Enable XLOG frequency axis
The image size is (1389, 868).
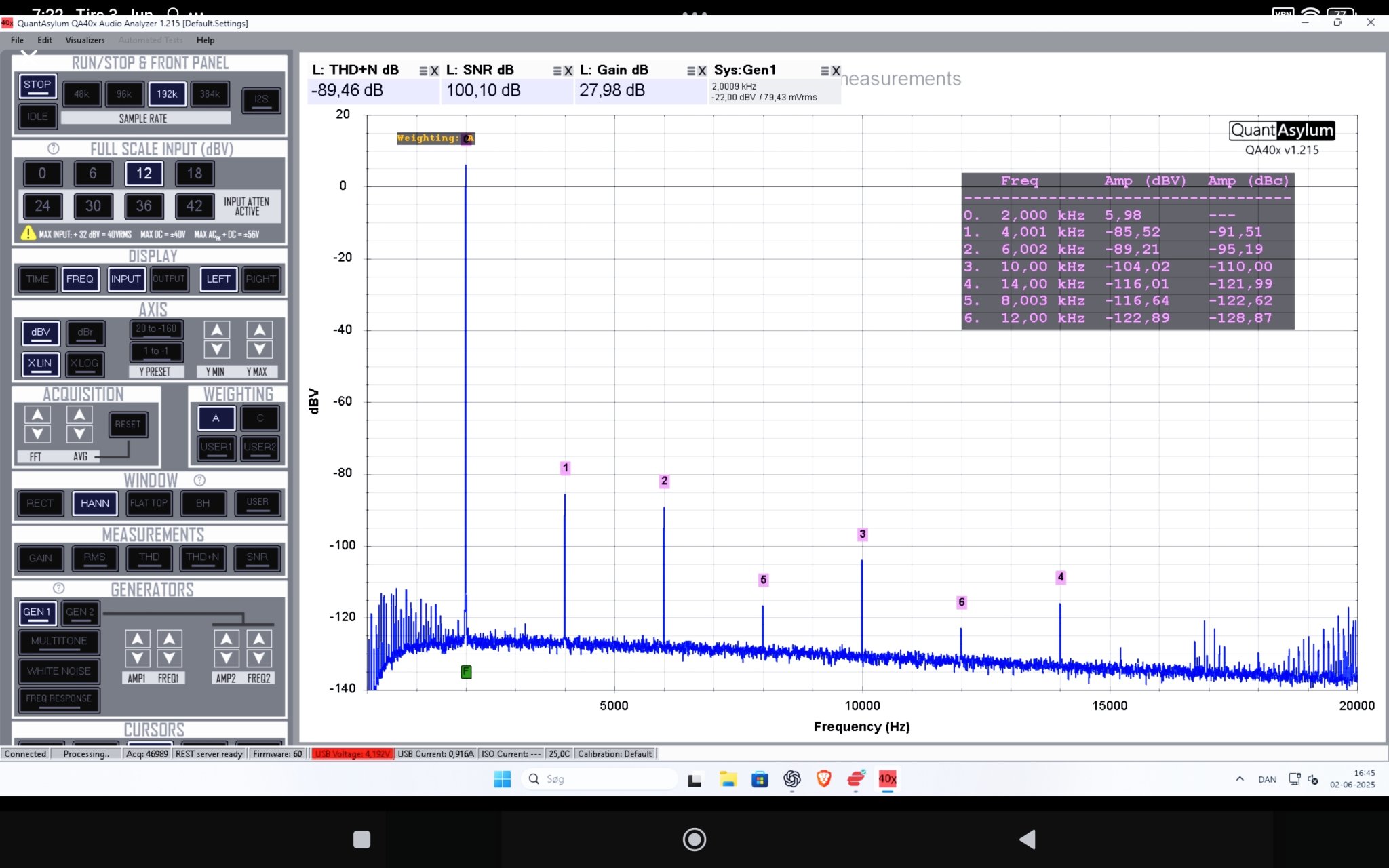coord(84,363)
